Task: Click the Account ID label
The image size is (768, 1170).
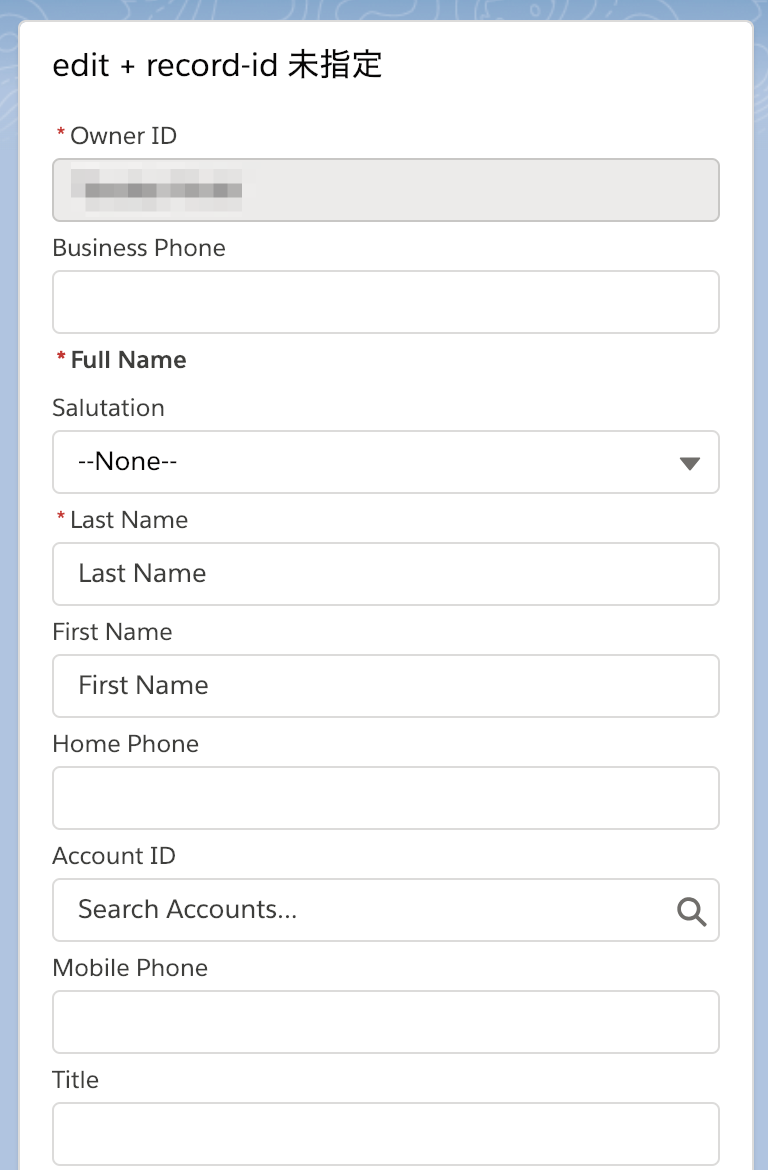Action: [113, 856]
